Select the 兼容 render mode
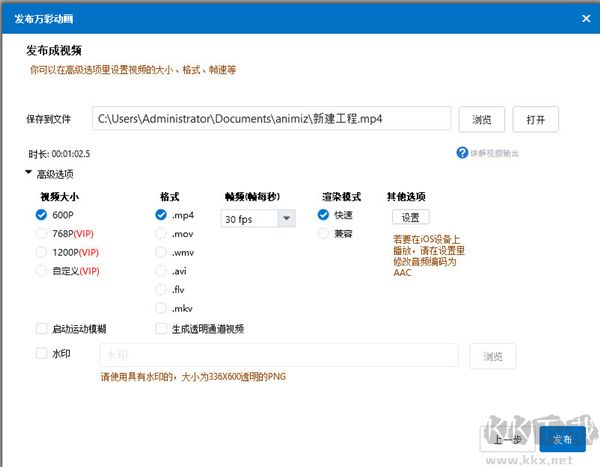This screenshot has height=467, width=600. [324, 233]
